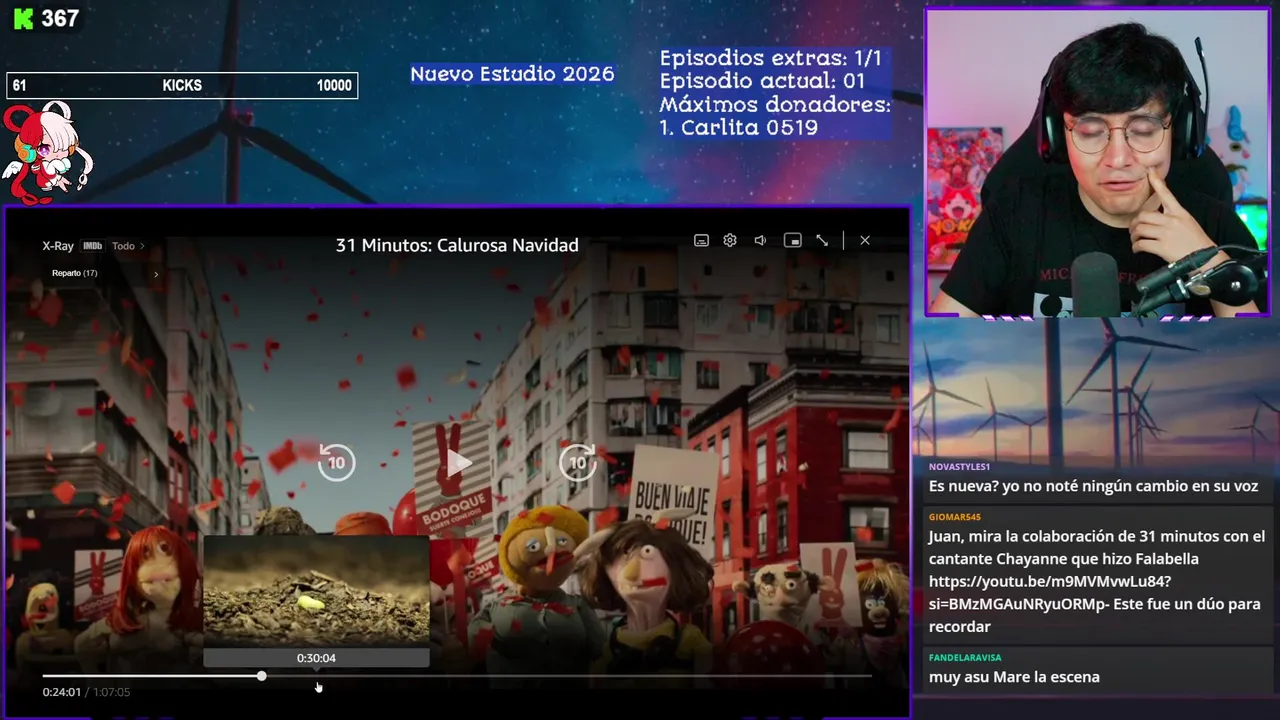This screenshot has width=1280, height=720.
Task: Resume playback with the center play button
Action: (458, 462)
